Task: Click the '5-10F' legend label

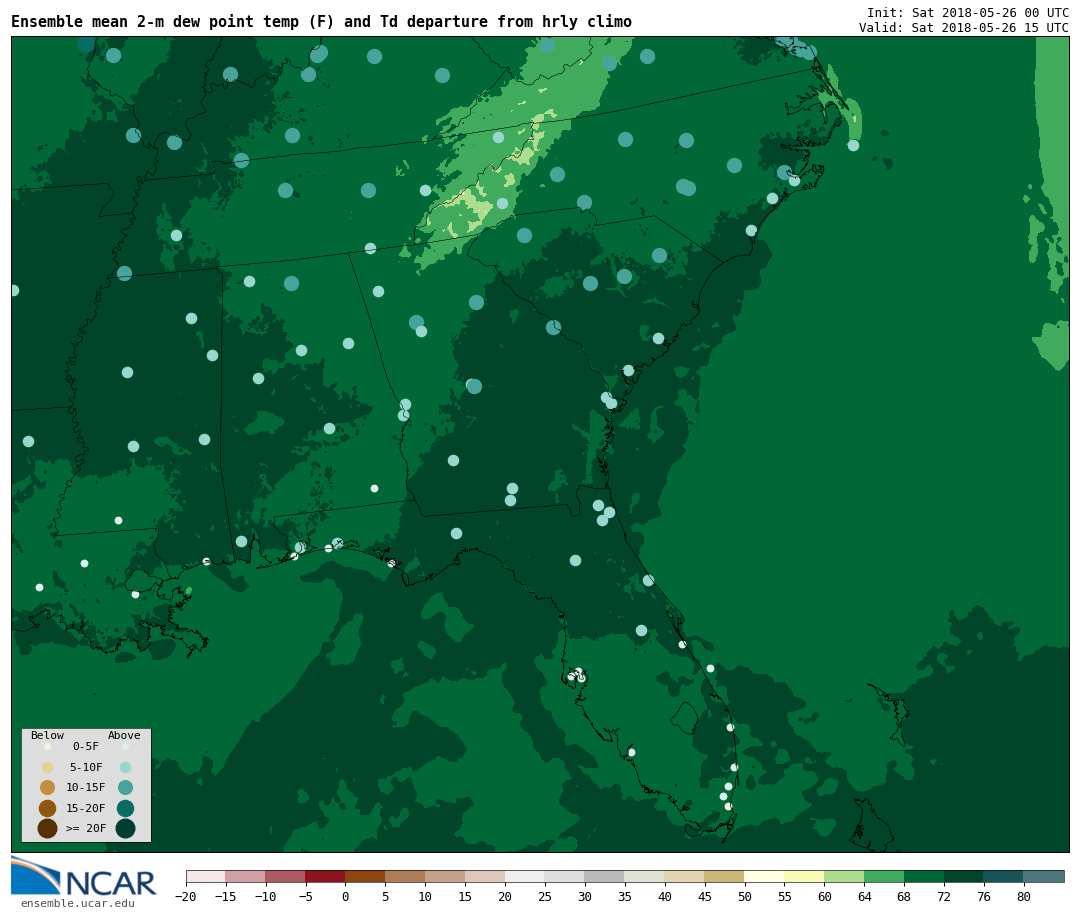Action: [86, 767]
